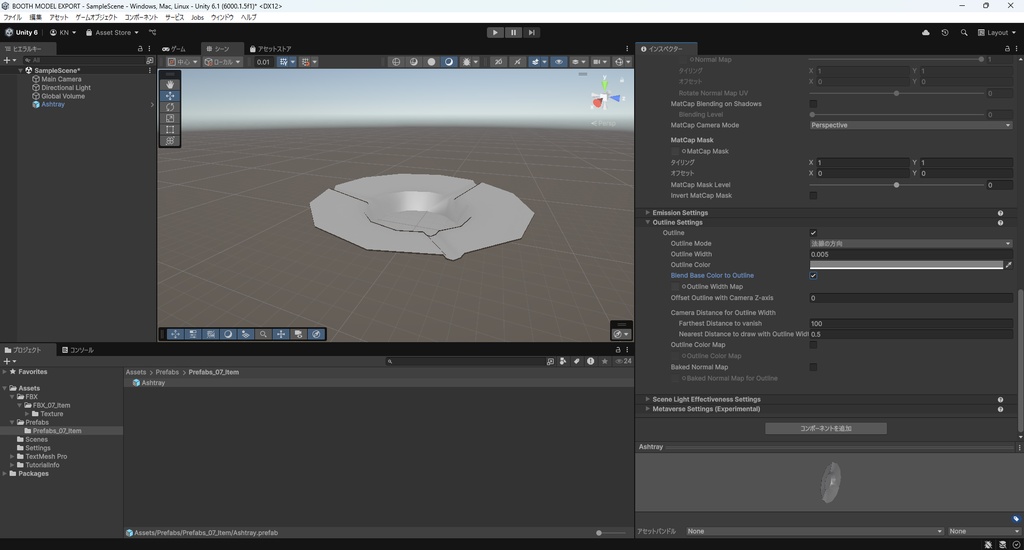Toggle hidden packages count icon

coord(624,361)
